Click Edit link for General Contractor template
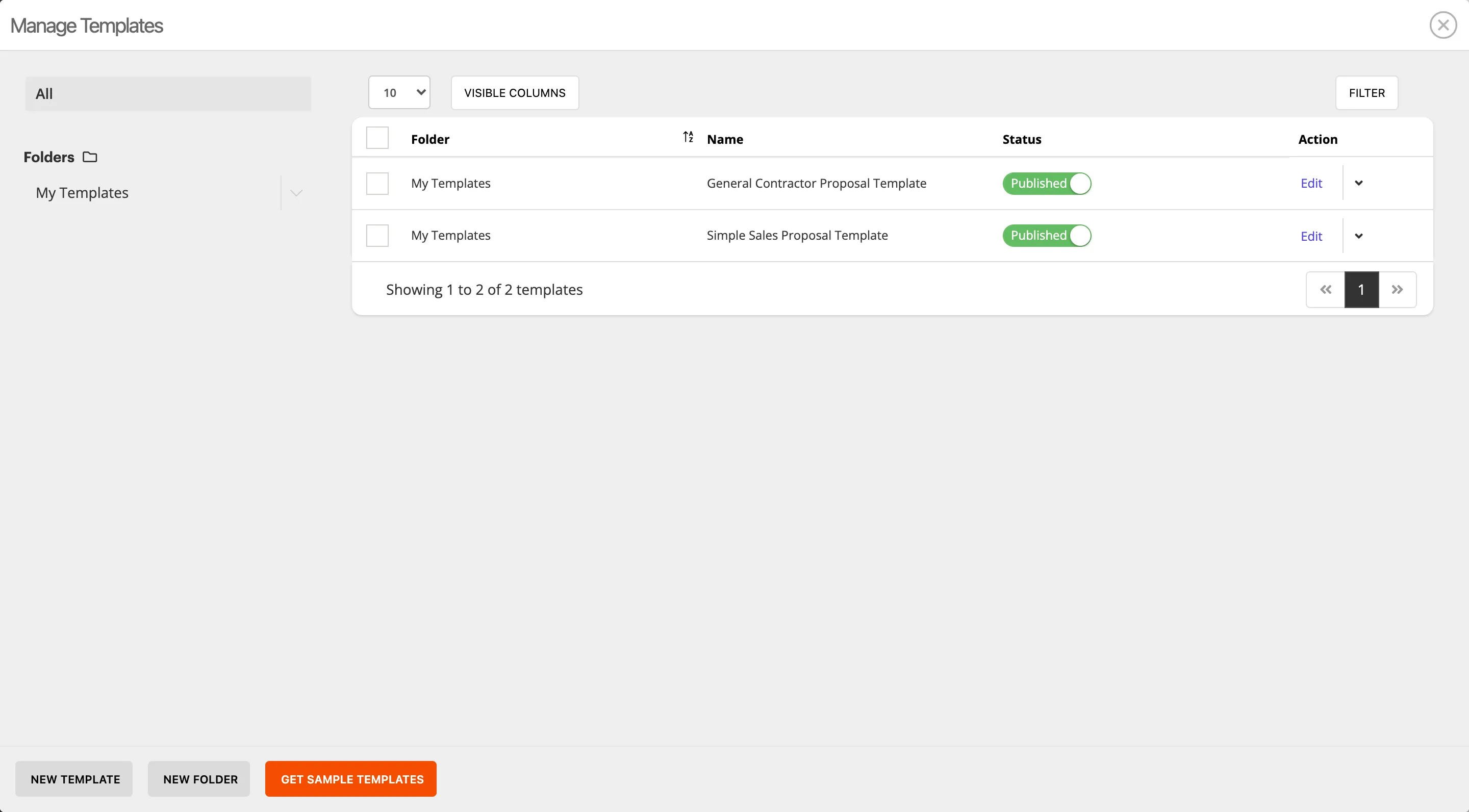Image resolution: width=1469 pixels, height=812 pixels. click(x=1311, y=183)
